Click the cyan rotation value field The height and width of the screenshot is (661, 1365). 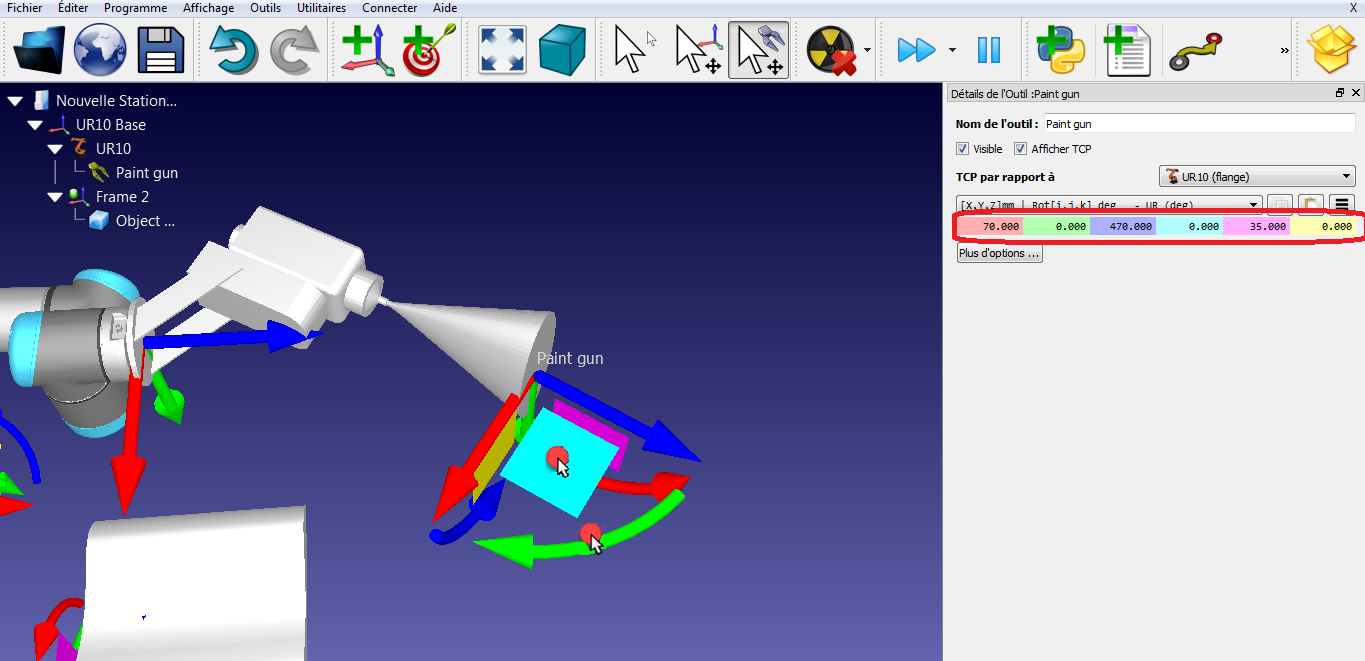pyautogui.click(x=1189, y=227)
